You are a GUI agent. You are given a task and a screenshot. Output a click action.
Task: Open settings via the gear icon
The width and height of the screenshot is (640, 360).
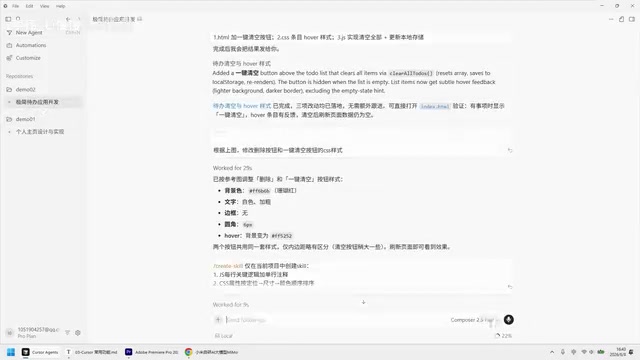click(x=78, y=333)
